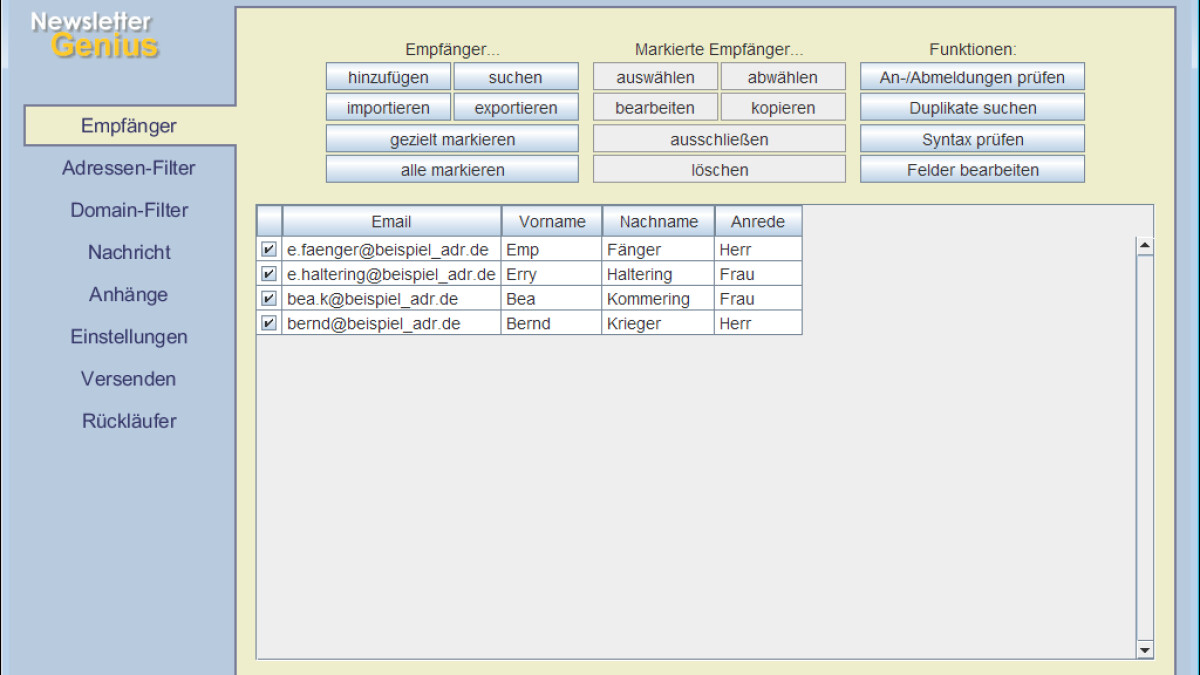
Task: Toggle checkbox for e.haltering@beispiel_adr.de row
Action: (x=268, y=274)
